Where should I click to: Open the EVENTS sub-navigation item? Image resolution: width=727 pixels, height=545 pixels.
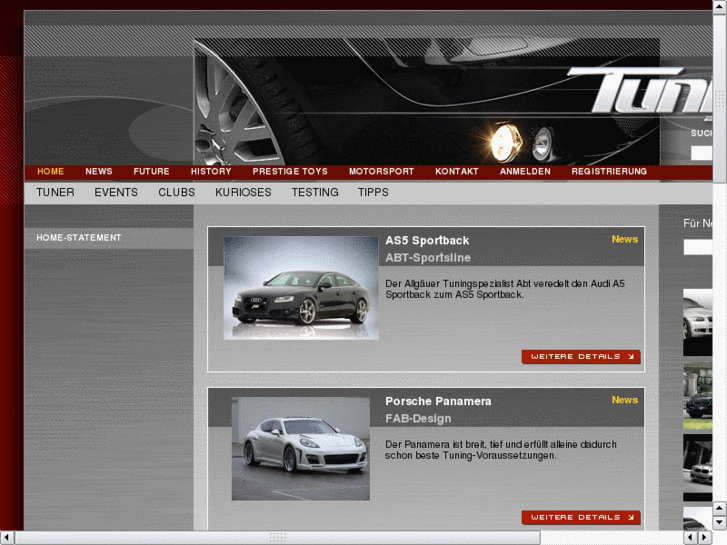pyautogui.click(x=116, y=192)
